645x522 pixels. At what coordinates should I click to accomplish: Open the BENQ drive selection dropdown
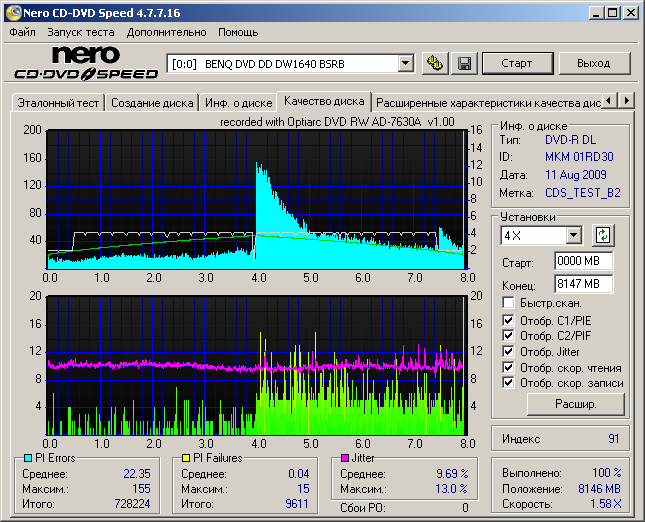point(405,64)
